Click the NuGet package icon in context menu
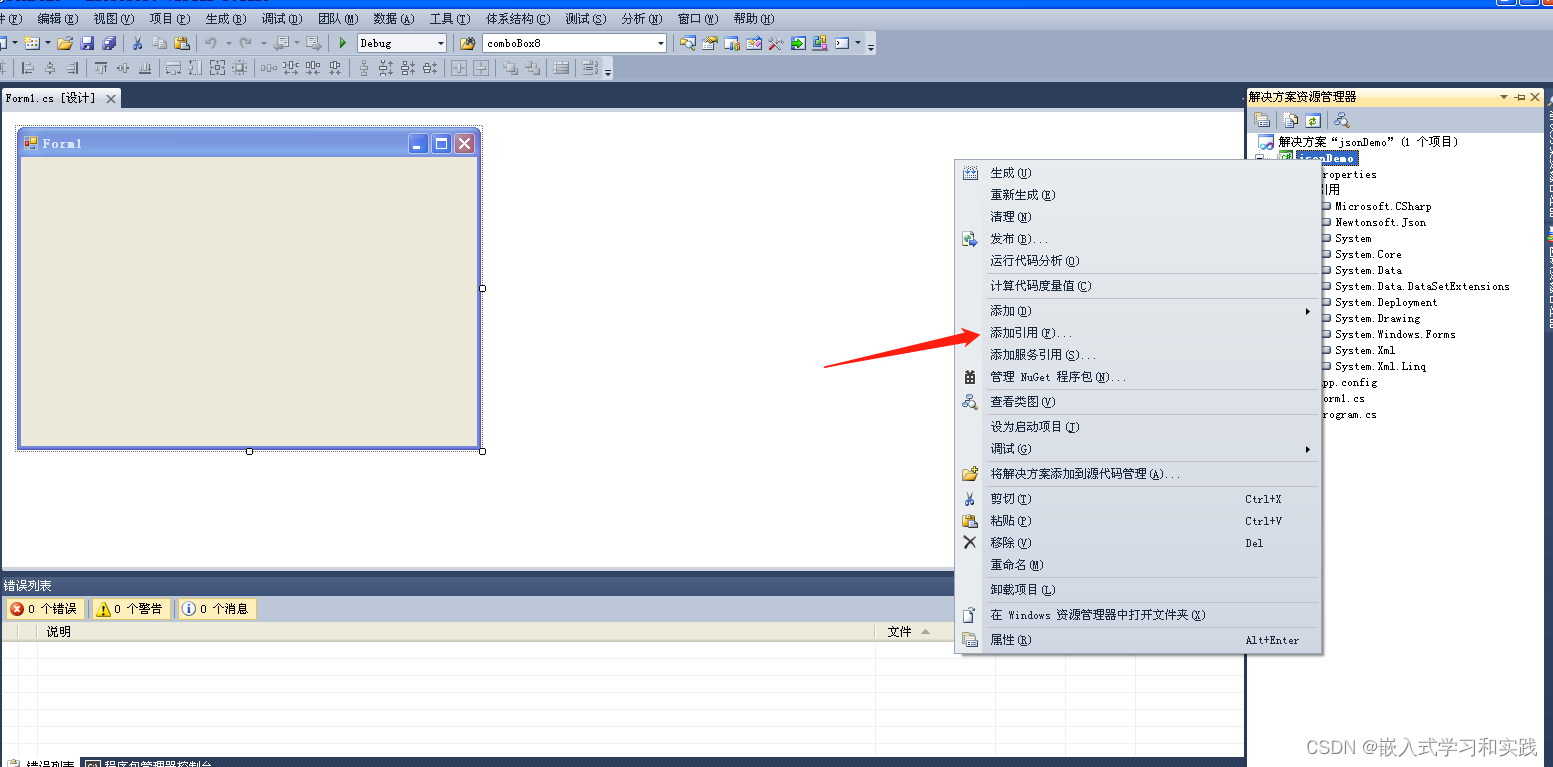 click(x=969, y=377)
